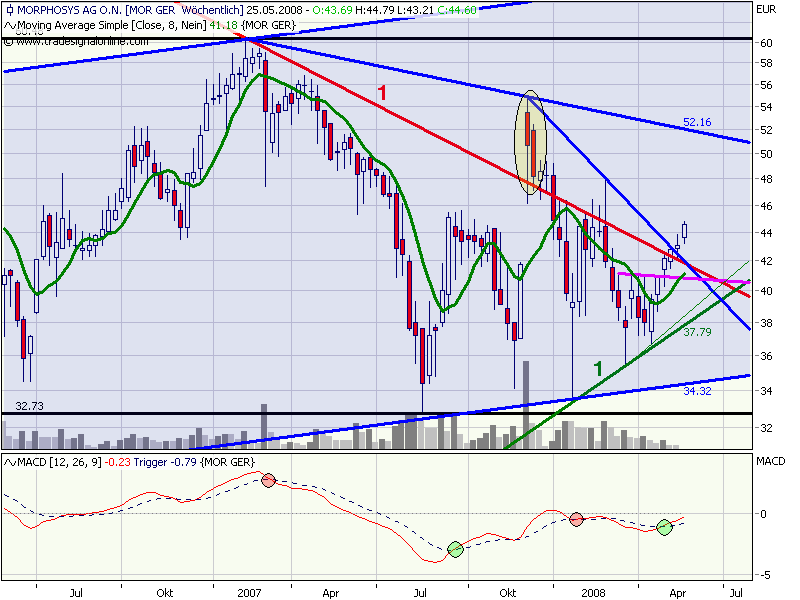Click the waveform icon next to MACD label

point(8,461)
